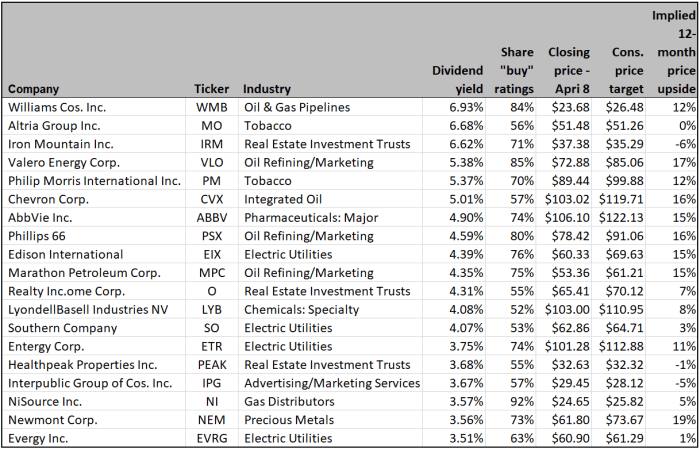Screen dimensions: 700x450
Task: Click the Valero Energy Corp. cell
Action: pos(60,162)
